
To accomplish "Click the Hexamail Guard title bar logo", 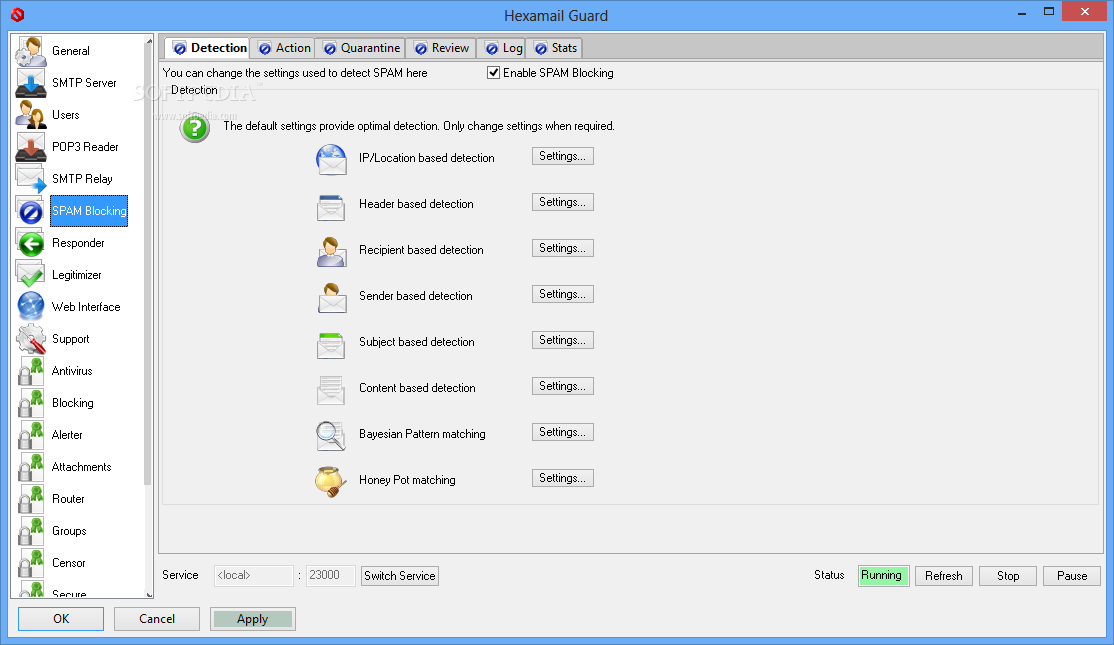I will pyautogui.click(x=18, y=14).
